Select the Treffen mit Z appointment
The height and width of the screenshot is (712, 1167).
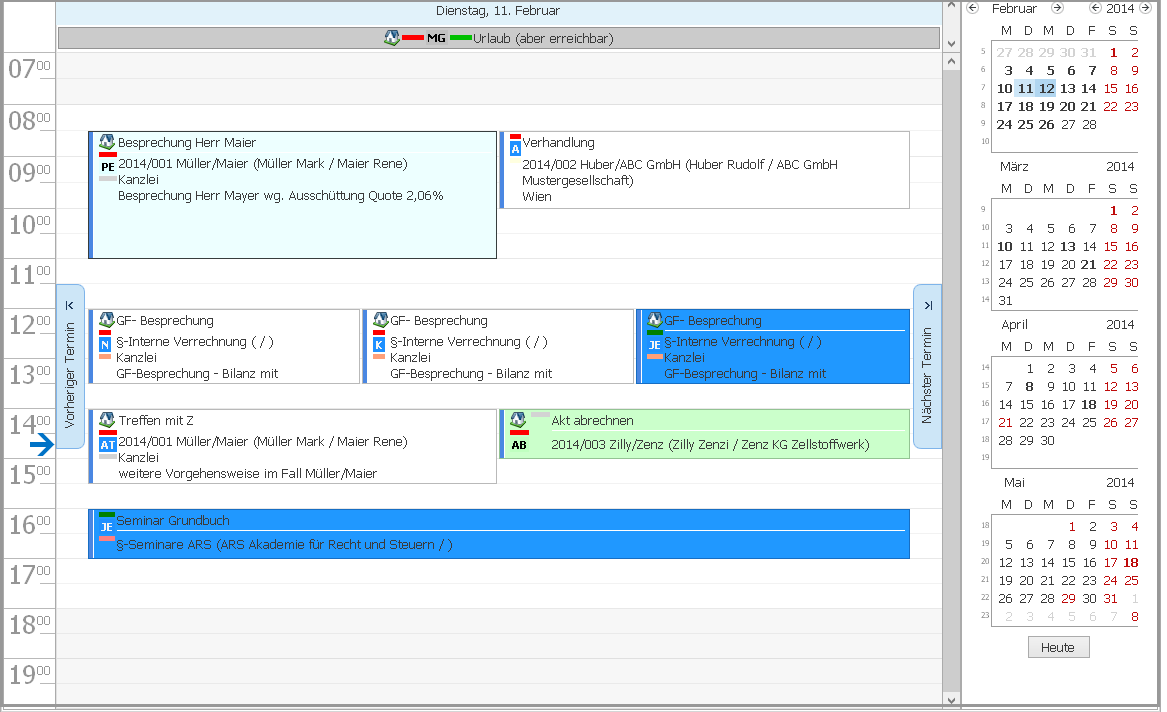click(292, 446)
